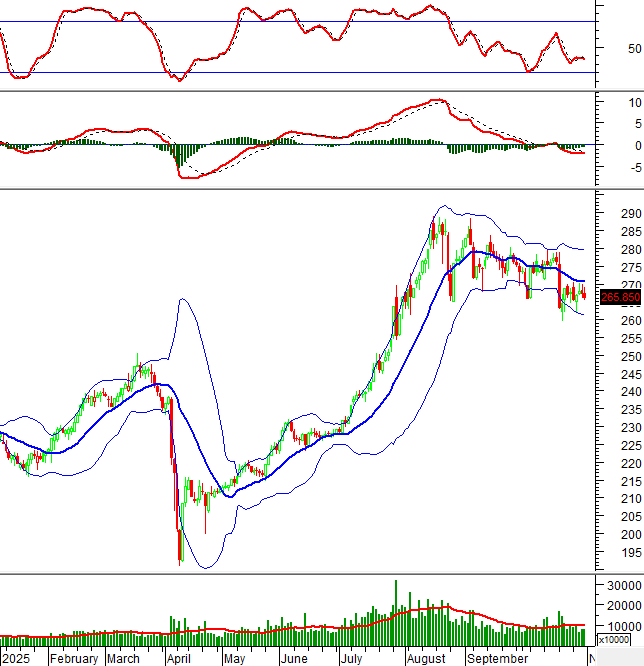644x666 pixels.
Task: Click the April label on time axis
Action: (x=178, y=659)
